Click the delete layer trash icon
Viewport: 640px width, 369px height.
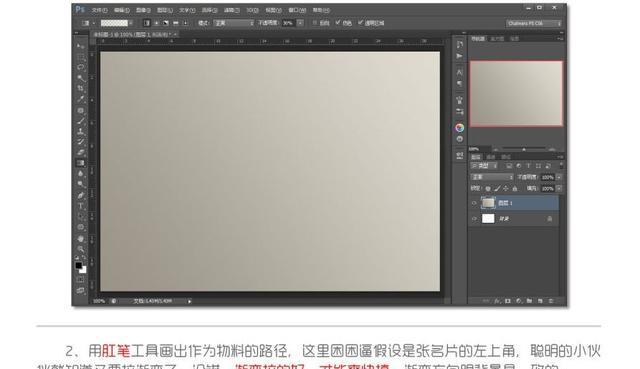tap(551, 301)
